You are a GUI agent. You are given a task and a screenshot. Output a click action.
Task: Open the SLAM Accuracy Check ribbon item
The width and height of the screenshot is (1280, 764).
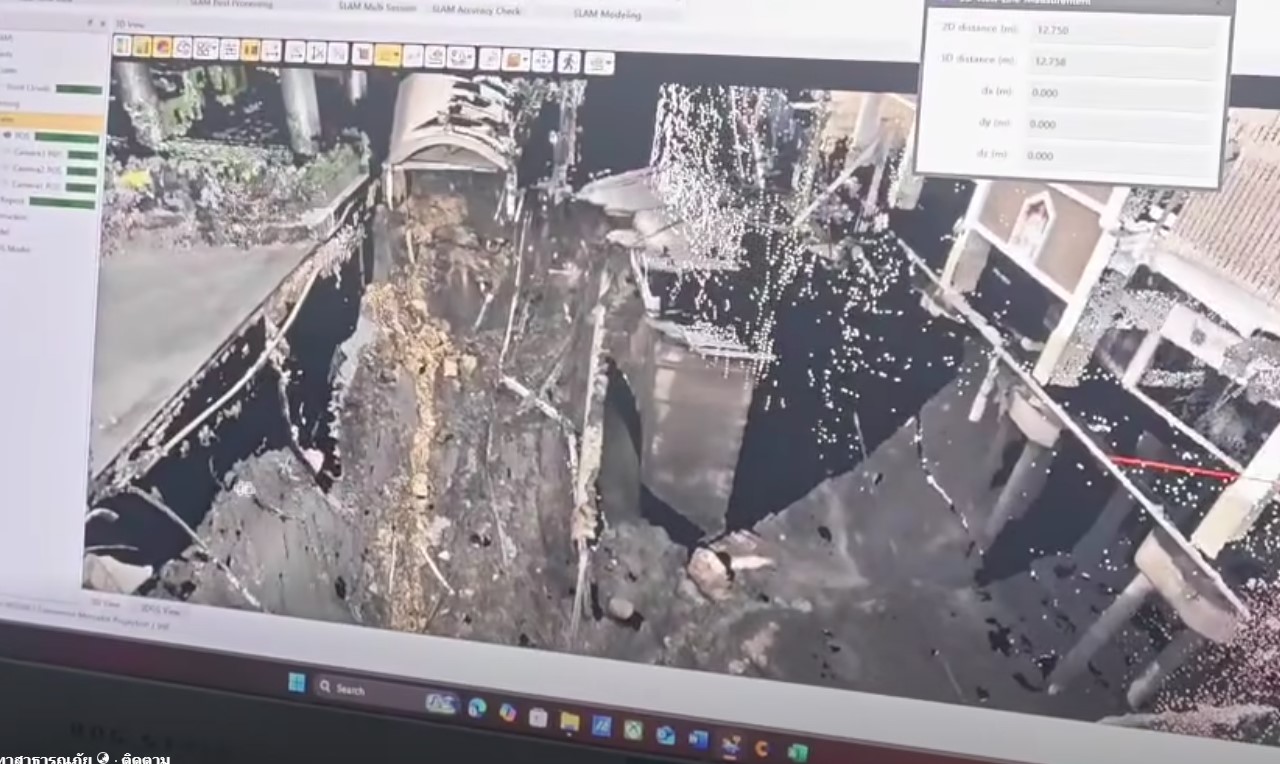tap(477, 9)
